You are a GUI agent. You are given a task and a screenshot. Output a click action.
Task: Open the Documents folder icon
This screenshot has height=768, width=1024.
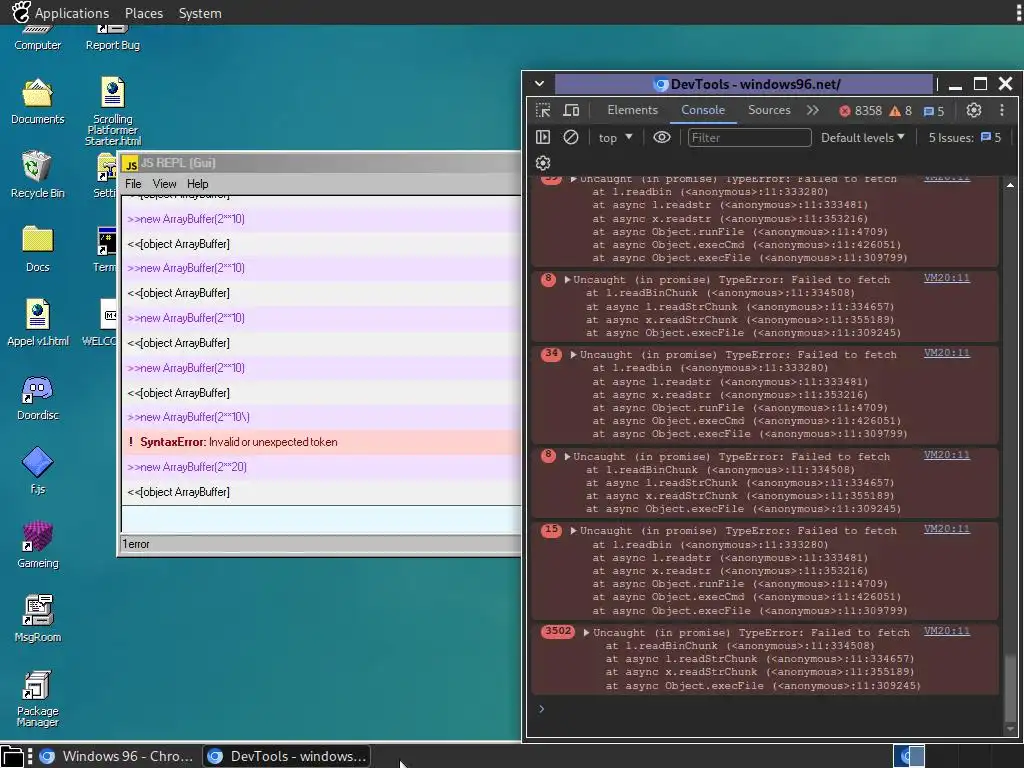pyautogui.click(x=37, y=102)
